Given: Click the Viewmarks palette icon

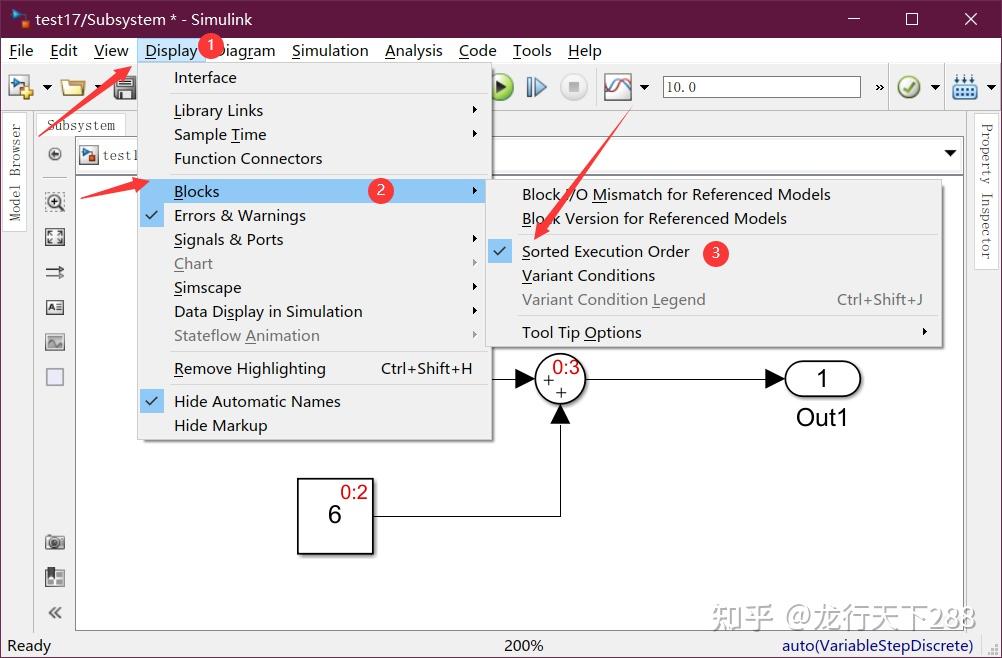Looking at the screenshot, I should click(55, 578).
